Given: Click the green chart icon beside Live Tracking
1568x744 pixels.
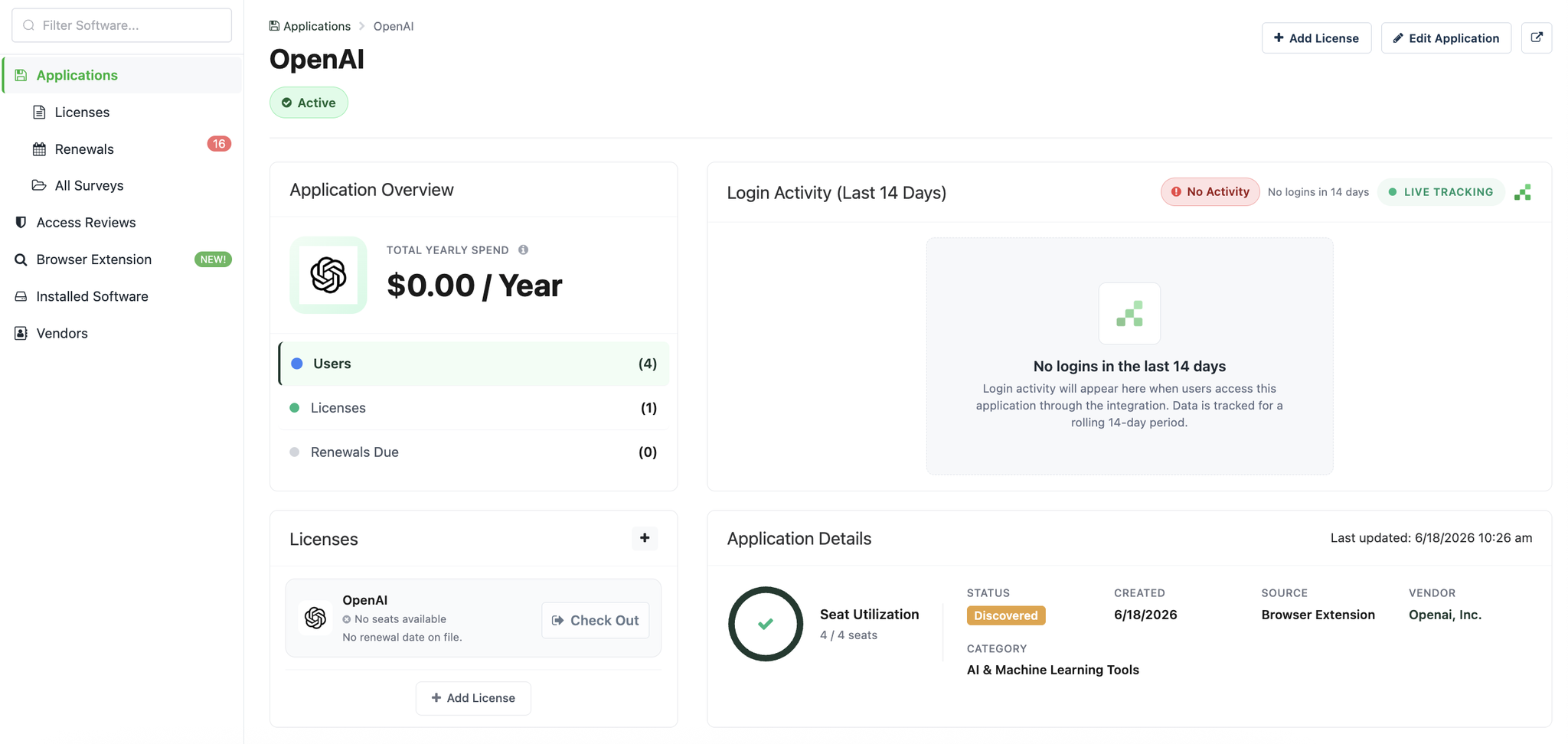Looking at the screenshot, I should [1523, 192].
